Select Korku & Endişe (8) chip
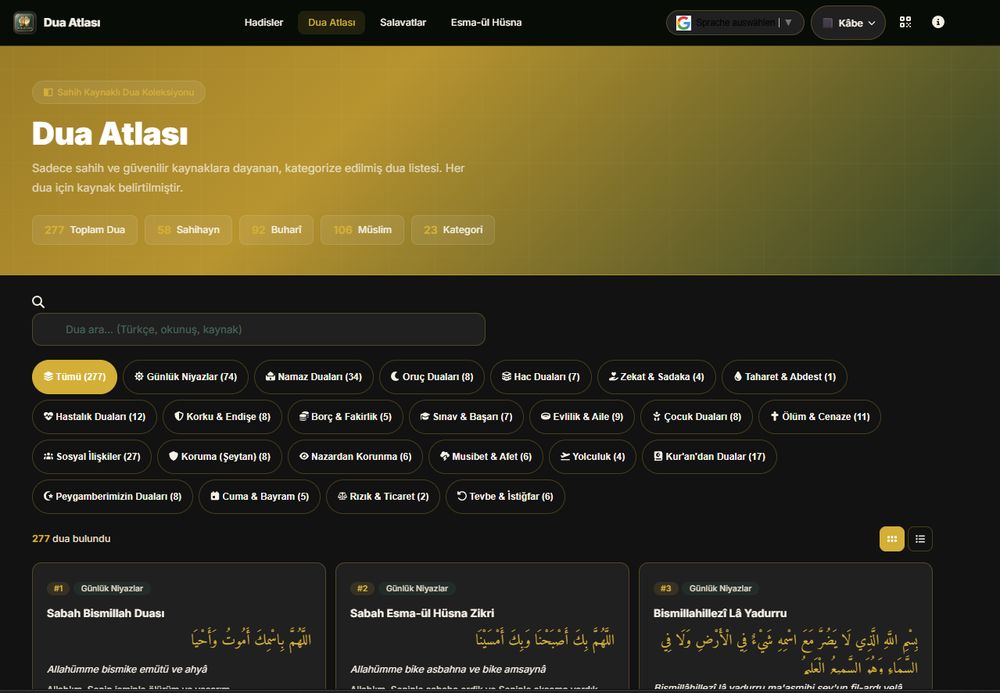This screenshot has width=1000, height=693. [223, 417]
